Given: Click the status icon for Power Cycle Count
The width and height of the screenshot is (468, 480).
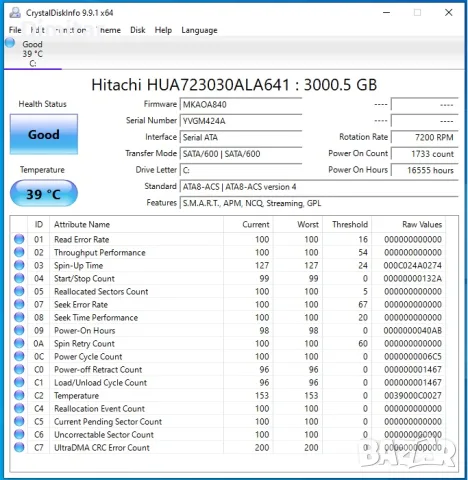Looking at the screenshot, I should 19,356.
